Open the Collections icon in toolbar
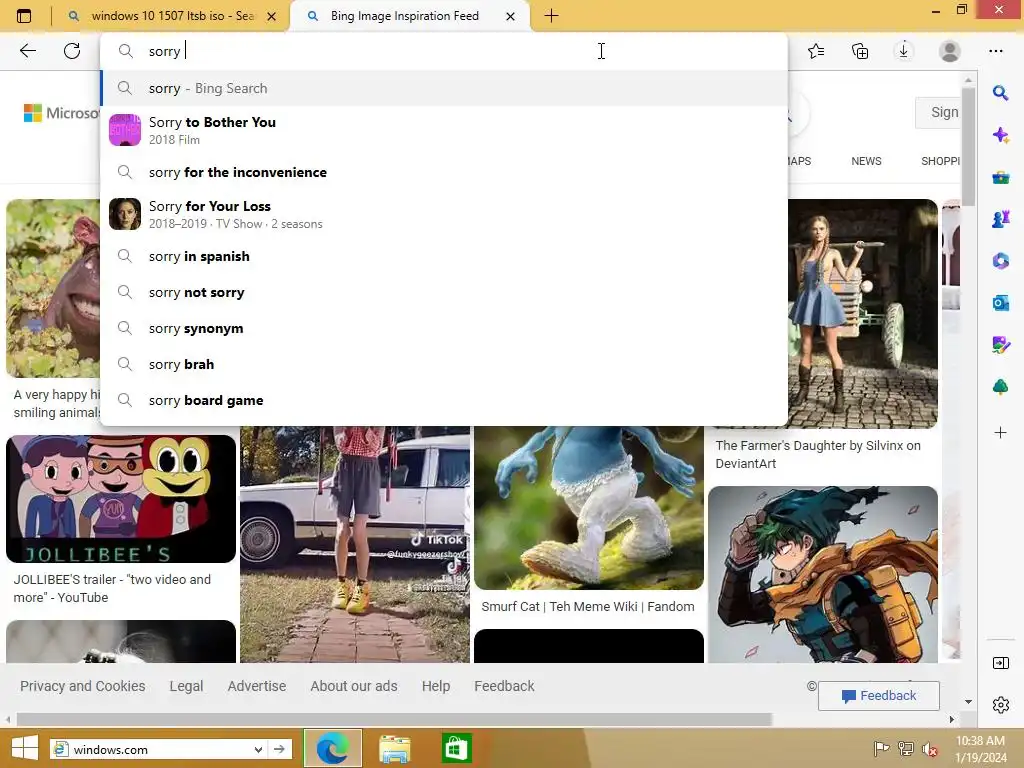1024x768 pixels. [860, 51]
